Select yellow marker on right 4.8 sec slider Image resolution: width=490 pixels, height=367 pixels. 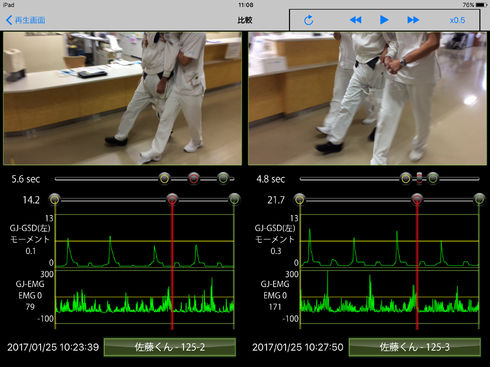coord(406,179)
